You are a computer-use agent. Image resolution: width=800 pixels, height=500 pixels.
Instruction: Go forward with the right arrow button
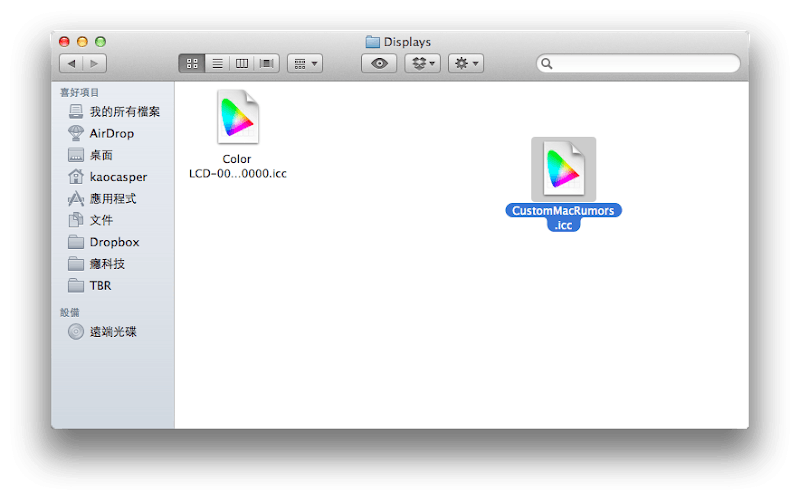click(x=94, y=63)
